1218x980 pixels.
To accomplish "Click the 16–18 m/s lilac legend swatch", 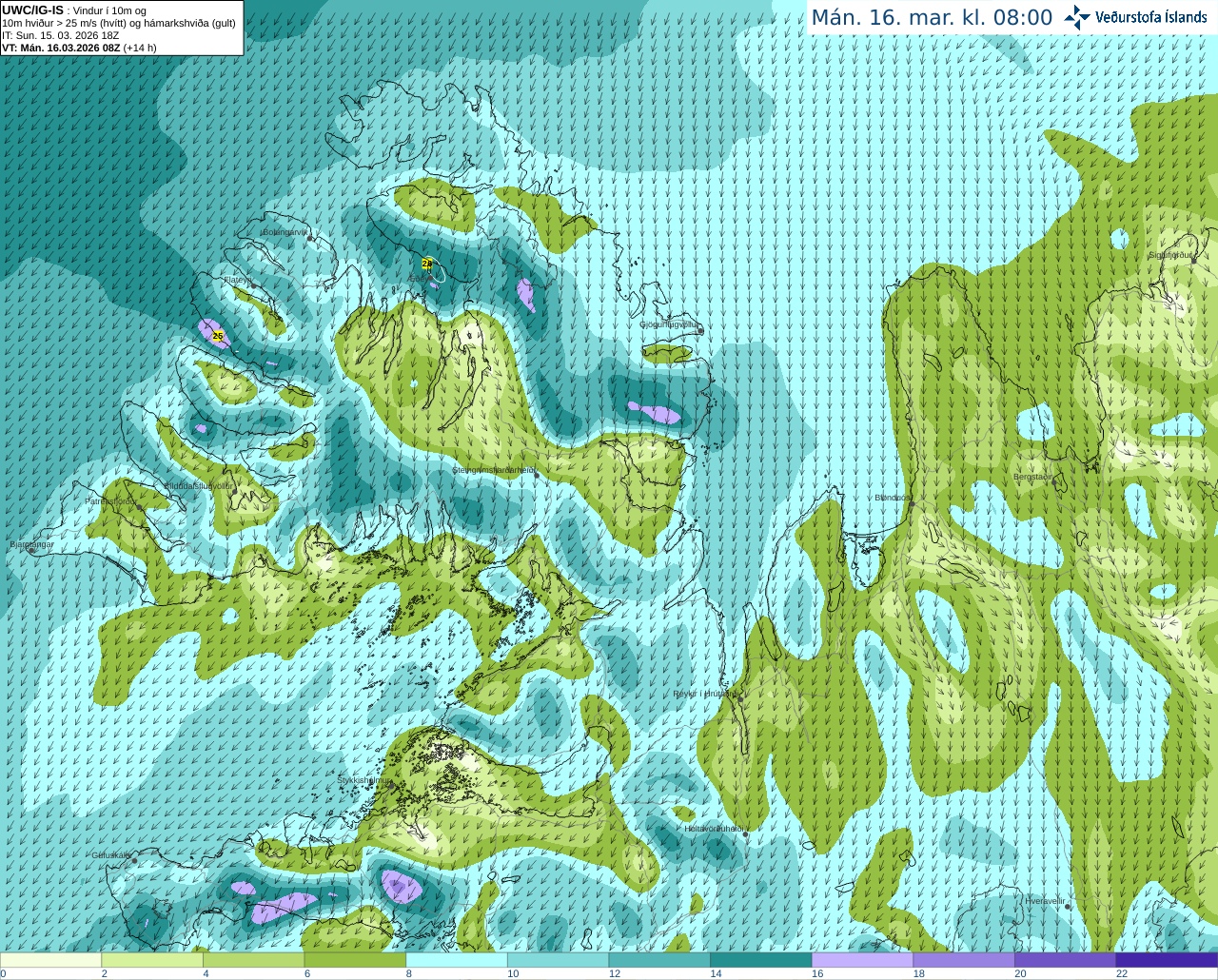I will (x=862, y=960).
